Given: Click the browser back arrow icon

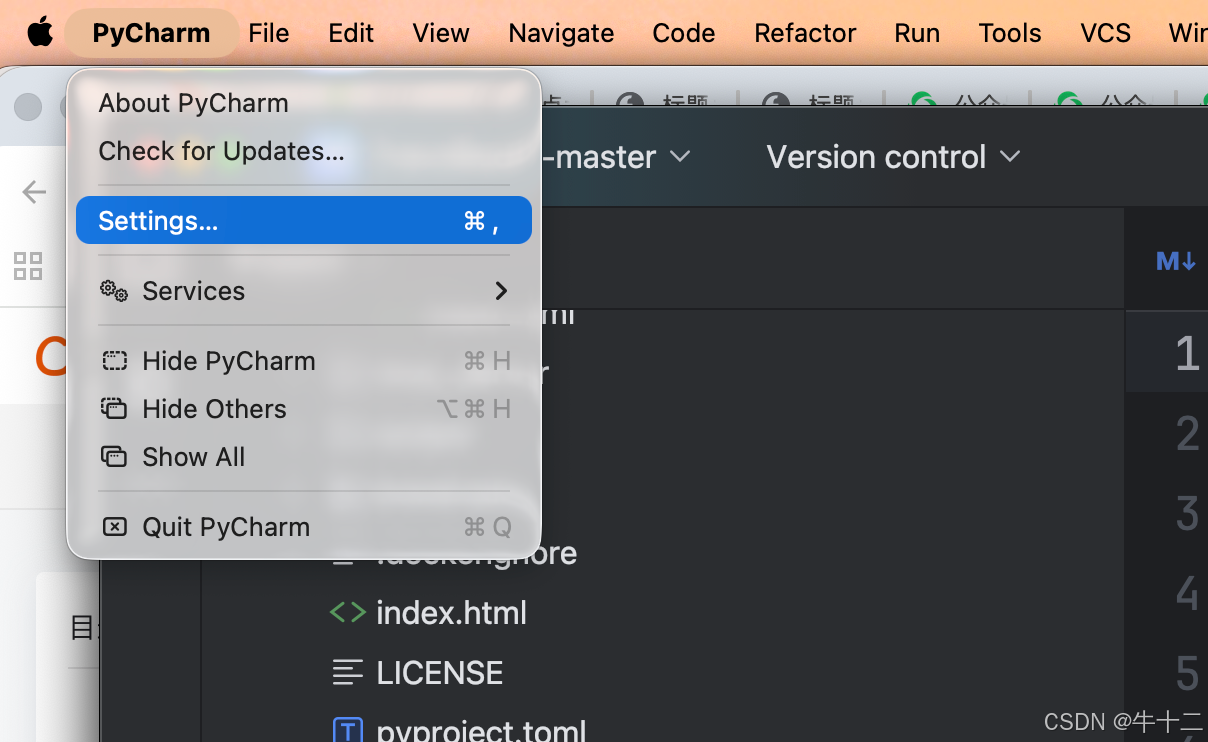Looking at the screenshot, I should coord(34,192).
